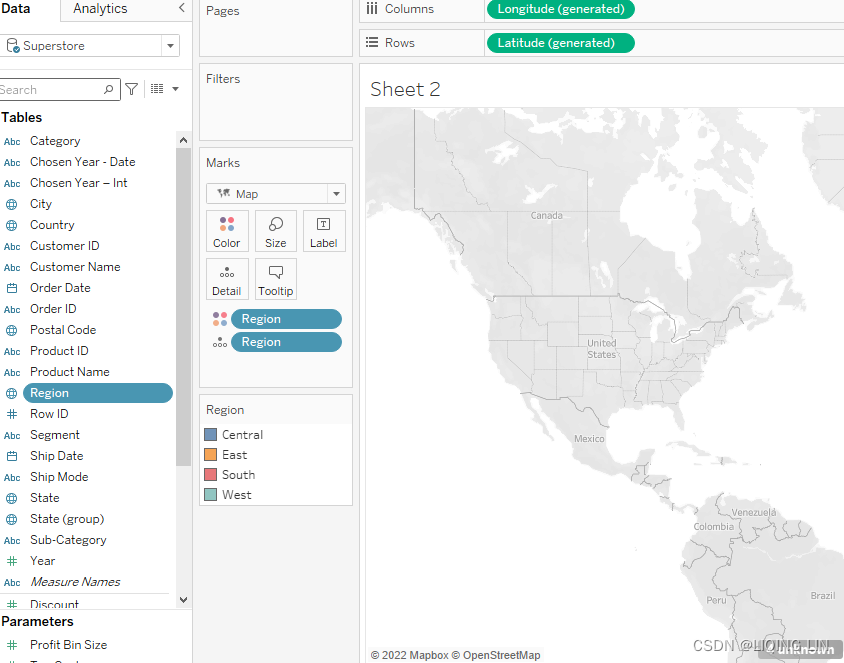This screenshot has height=663, width=844.
Task: Open the Size marks button
Action: pos(276,231)
